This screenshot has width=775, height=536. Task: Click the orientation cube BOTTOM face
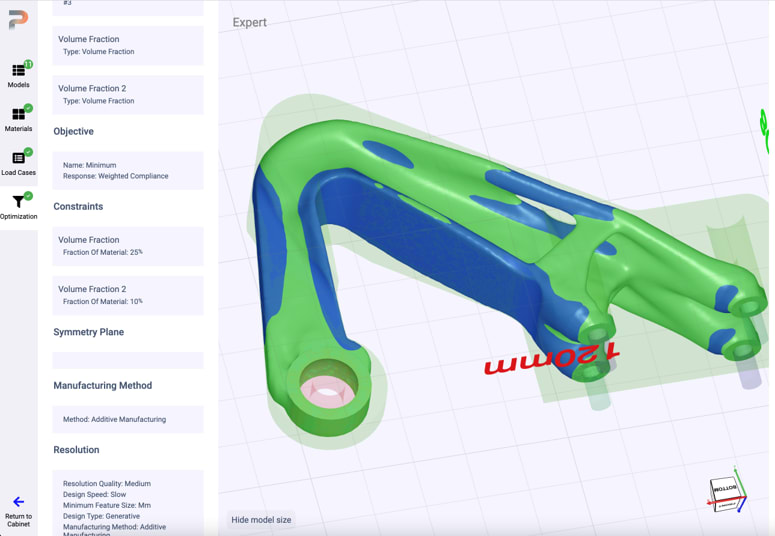tap(724, 489)
